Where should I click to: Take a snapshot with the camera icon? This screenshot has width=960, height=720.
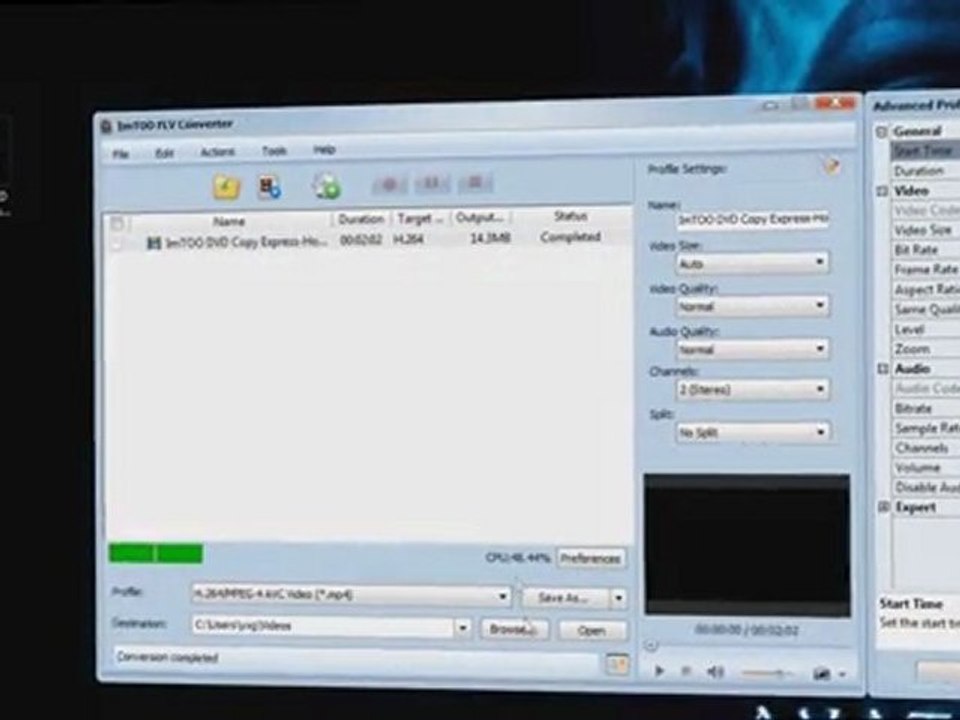pyautogui.click(x=822, y=674)
